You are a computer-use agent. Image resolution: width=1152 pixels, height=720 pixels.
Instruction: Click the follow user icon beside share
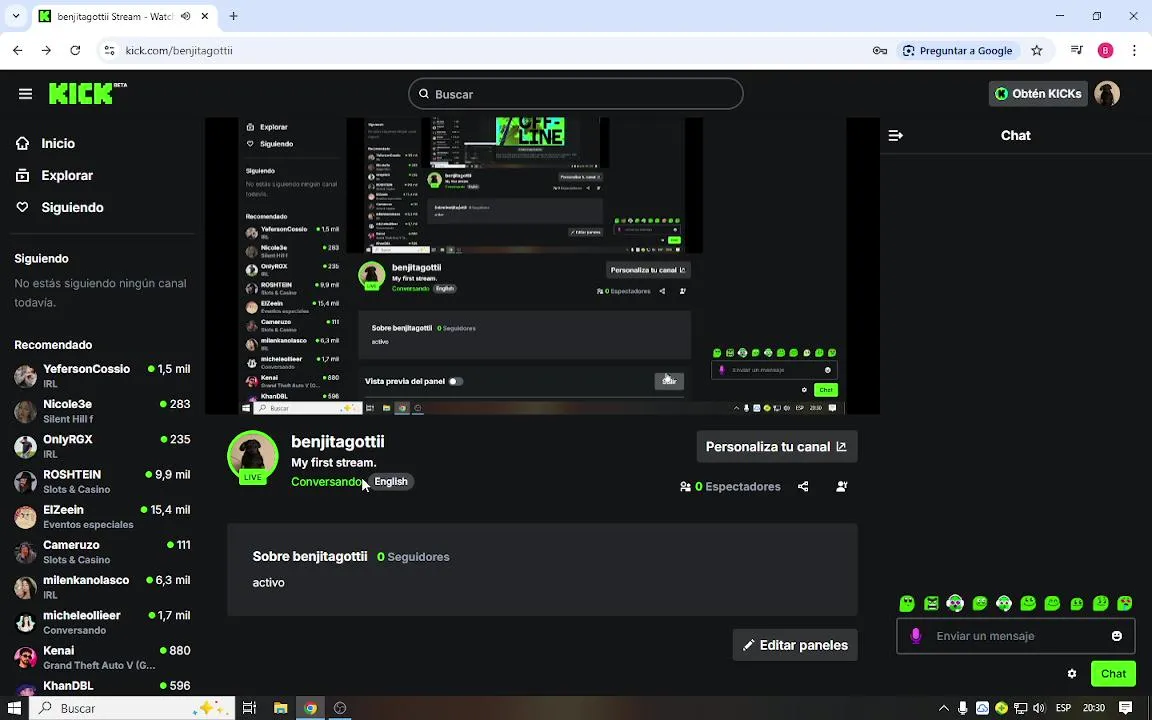[842, 486]
